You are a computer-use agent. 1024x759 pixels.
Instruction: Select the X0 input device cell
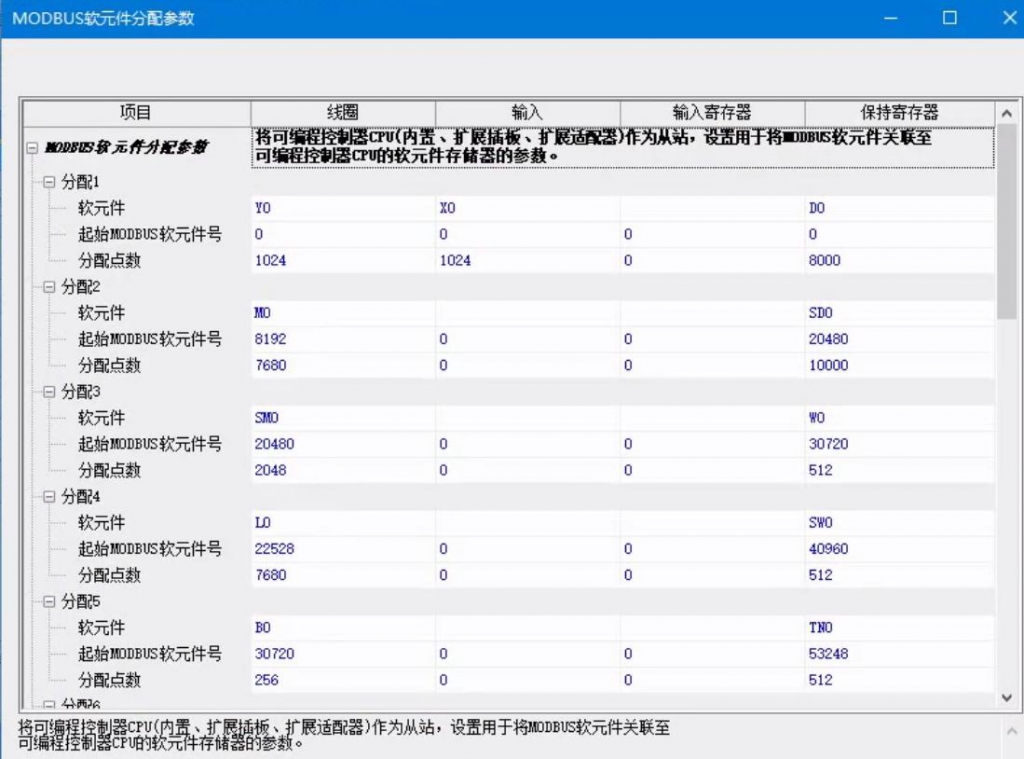pos(528,208)
